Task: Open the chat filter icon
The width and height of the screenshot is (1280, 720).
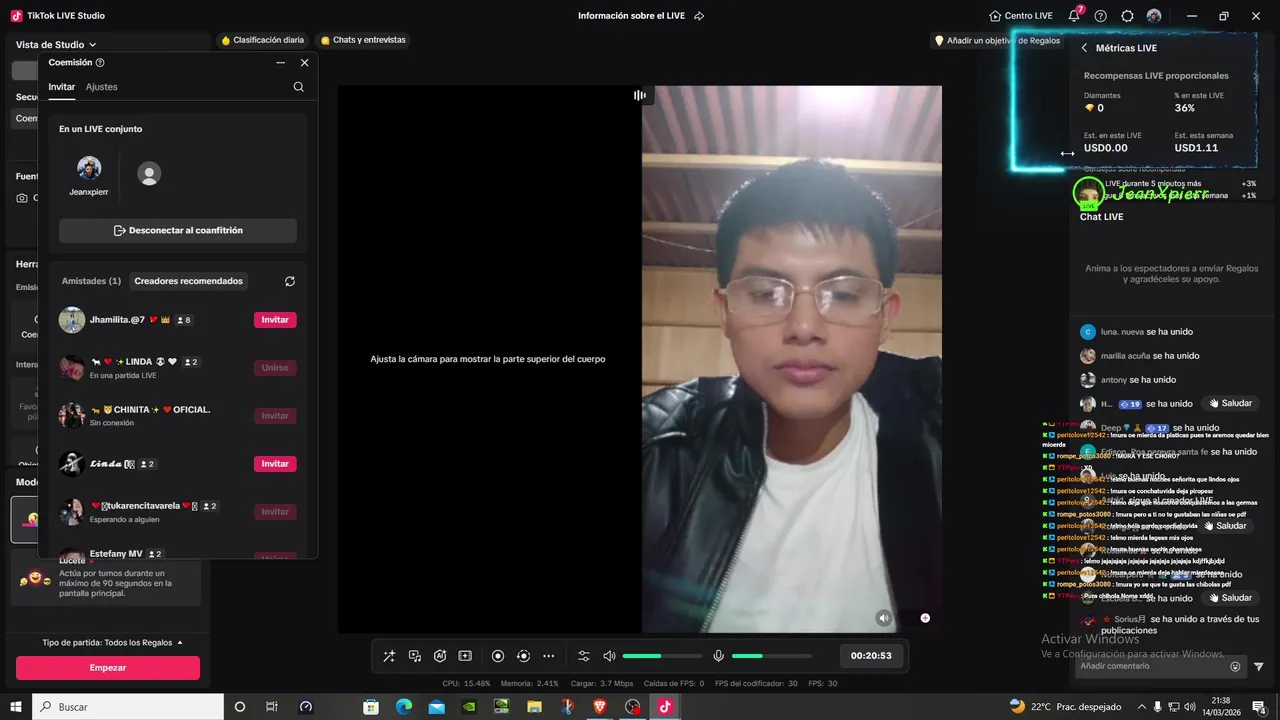Action: tap(1259, 666)
